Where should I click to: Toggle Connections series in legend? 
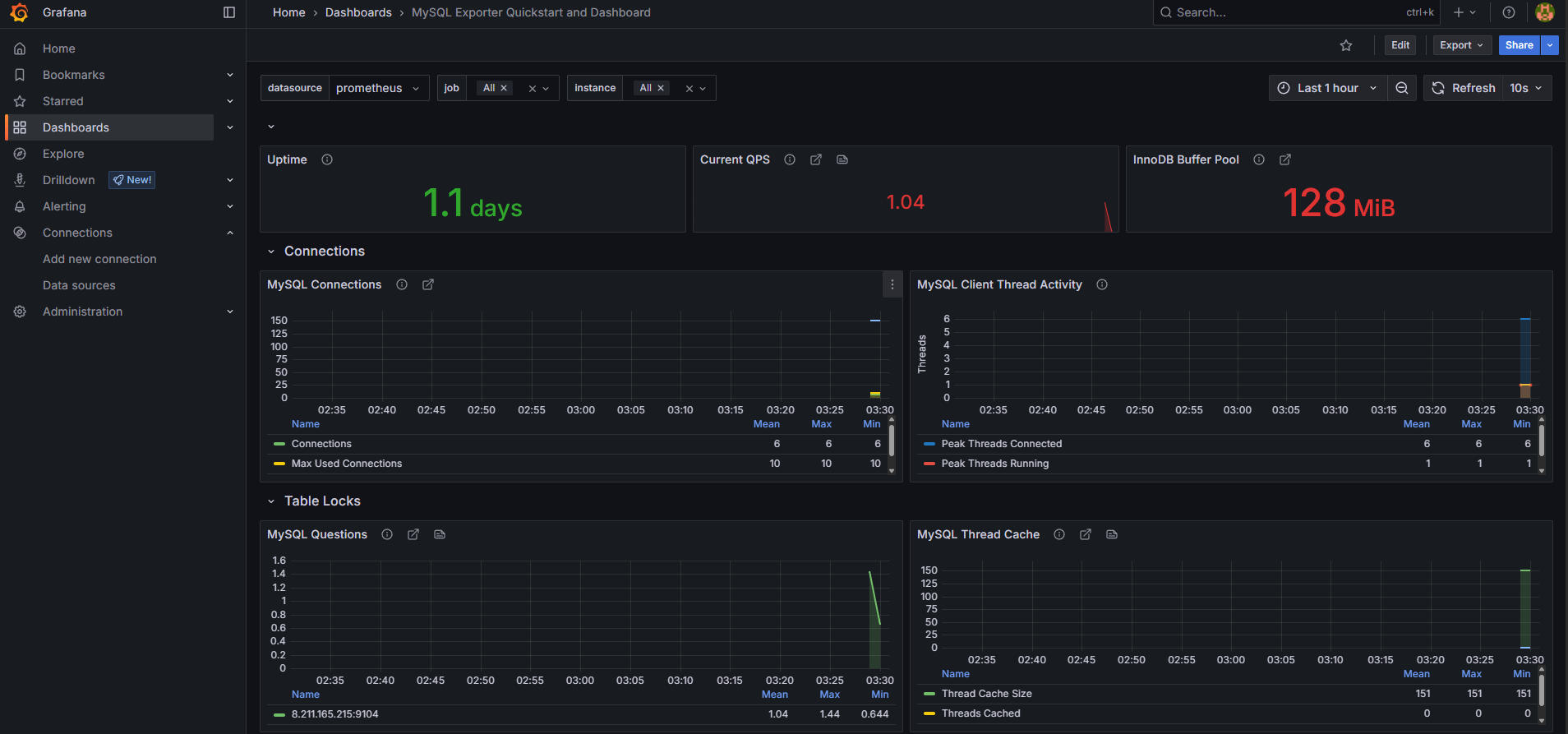click(x=321, y=444)
